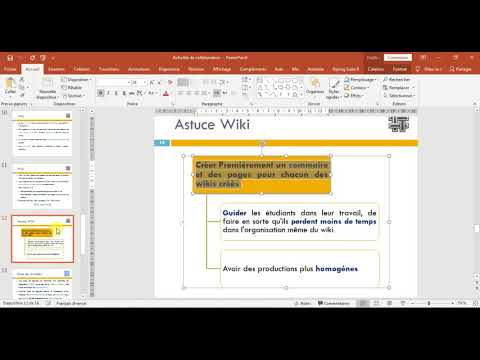The width and height of the screenshot is (480, 360).
Task: Increase font size with the A icon
Action: (152, 82)
